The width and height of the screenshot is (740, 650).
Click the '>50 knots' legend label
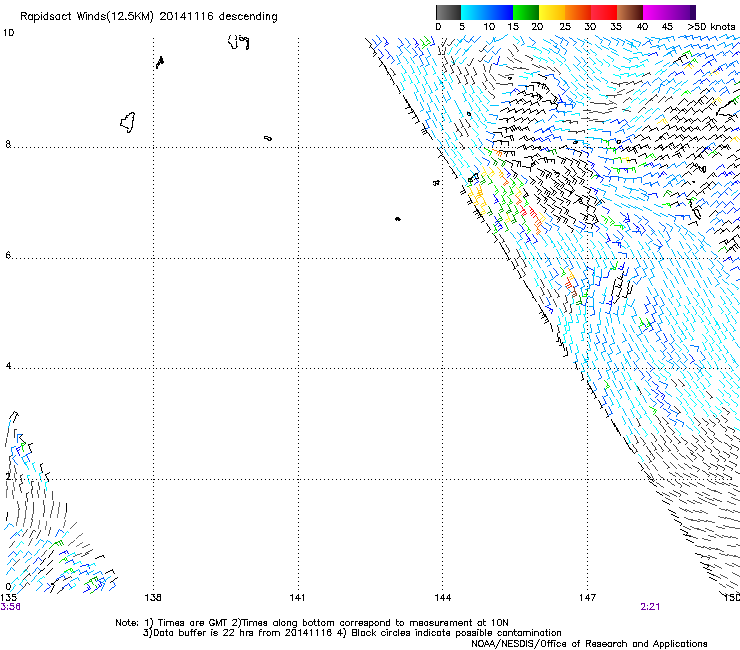click(x=711, y=27)
